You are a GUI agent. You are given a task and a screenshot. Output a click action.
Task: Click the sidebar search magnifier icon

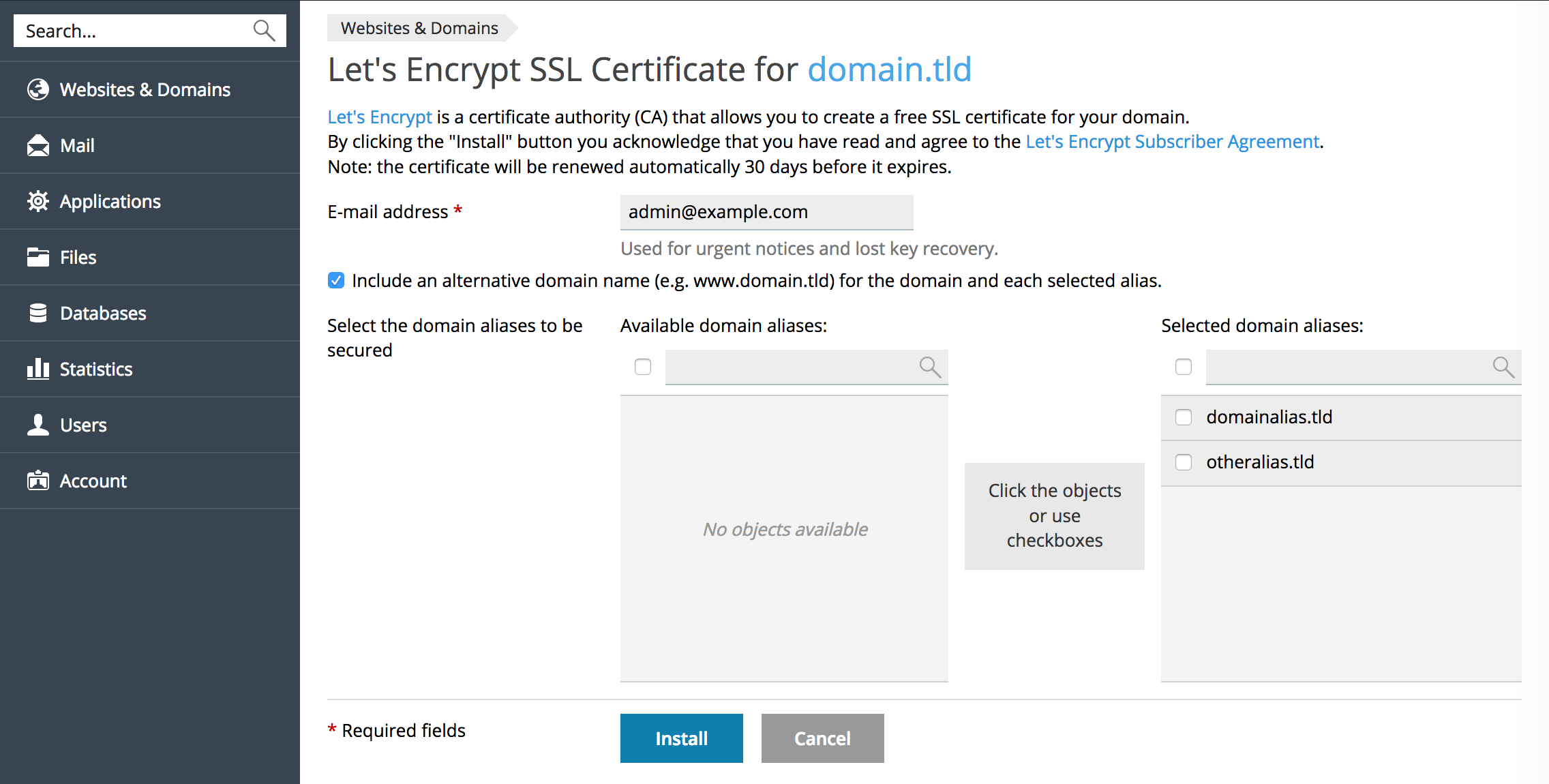coord(264,31)
